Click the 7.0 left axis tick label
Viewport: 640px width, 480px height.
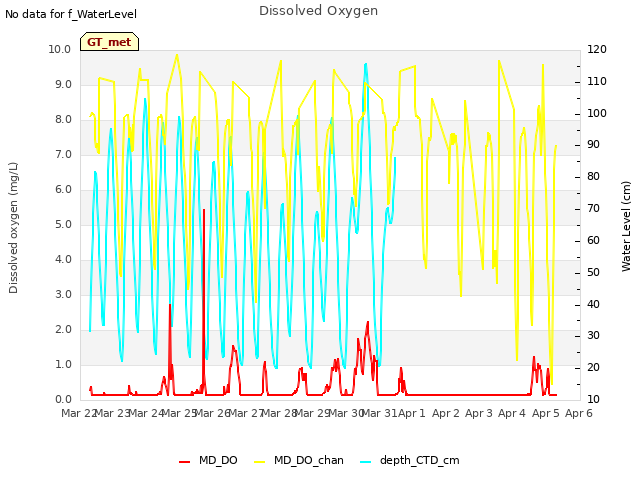63,155
